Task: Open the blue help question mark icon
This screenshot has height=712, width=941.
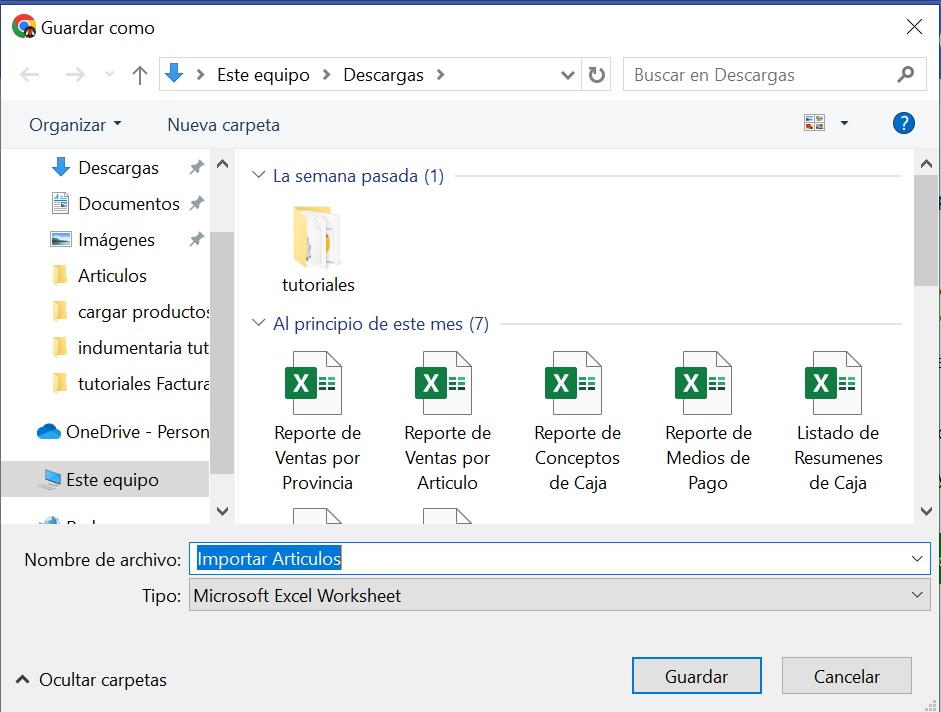Action: pos(903,124)
